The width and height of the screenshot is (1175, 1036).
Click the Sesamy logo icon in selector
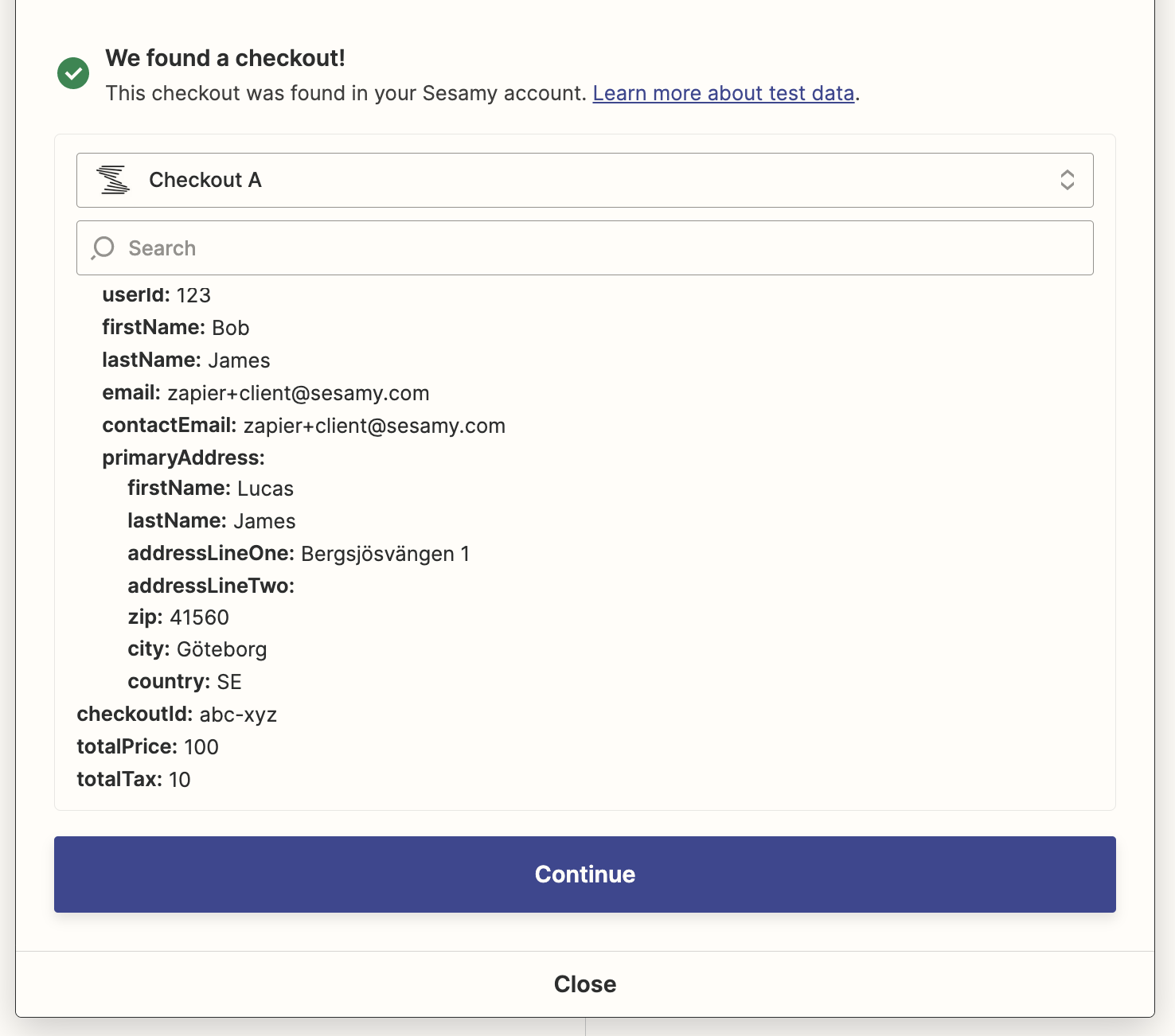tap(113, 180)
